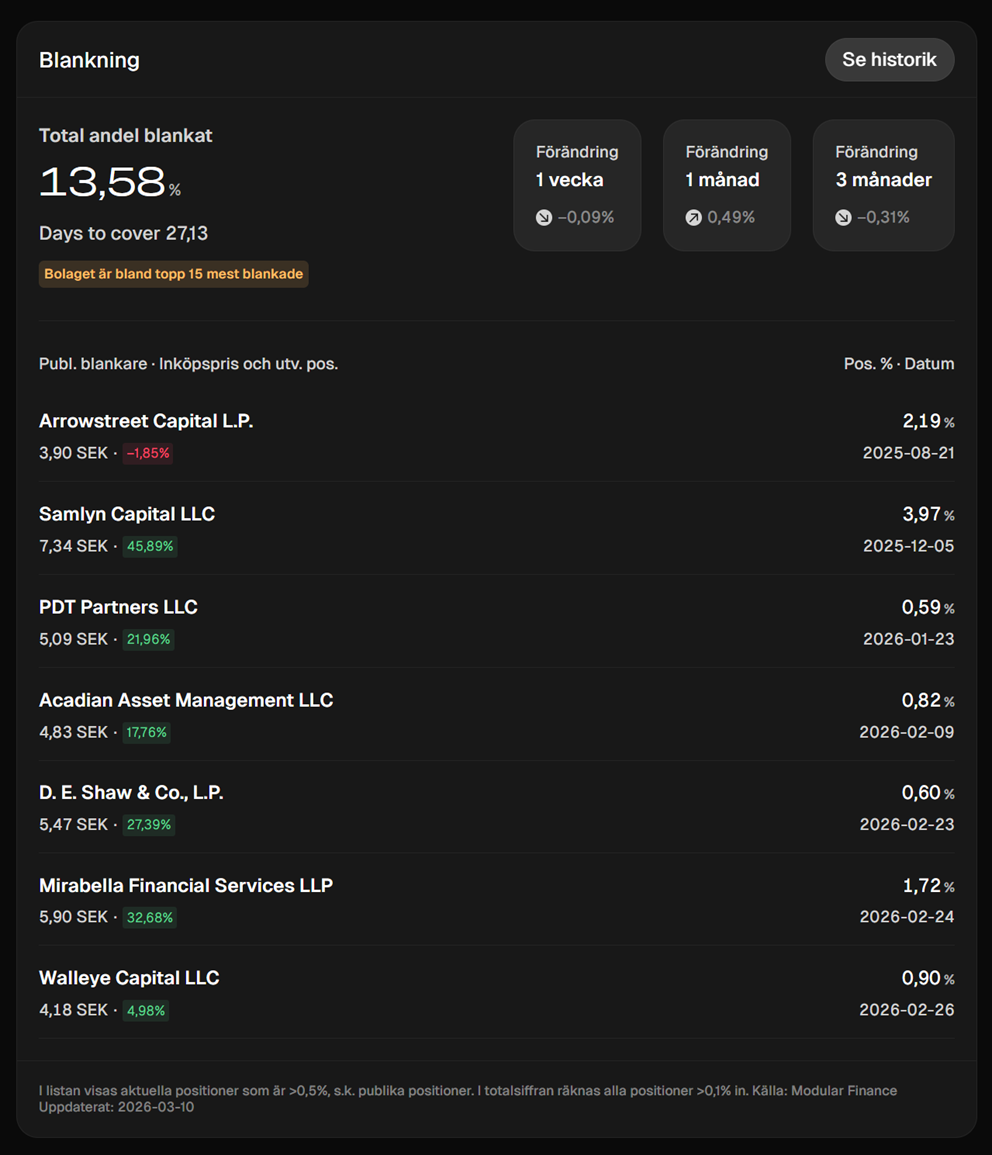The image size is (992, 1155).
Task: Select PDT Partners LLC name
Action: pos(118,607)
